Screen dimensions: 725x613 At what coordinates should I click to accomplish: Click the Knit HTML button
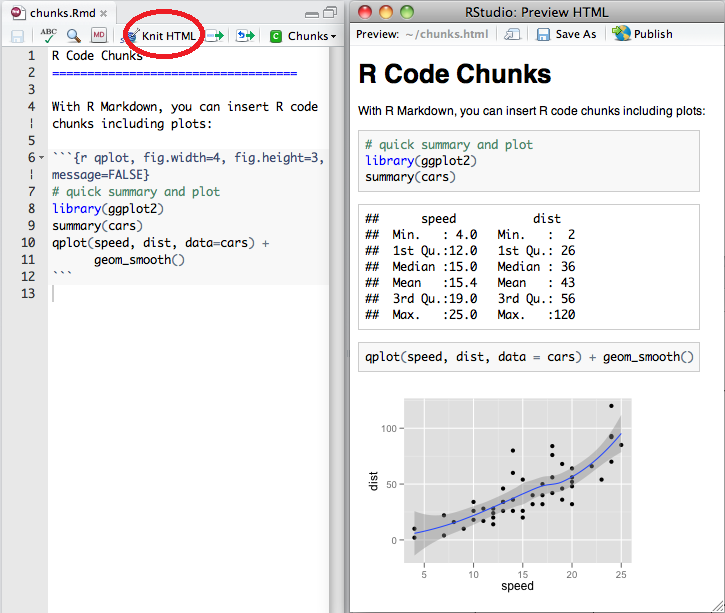160,35
